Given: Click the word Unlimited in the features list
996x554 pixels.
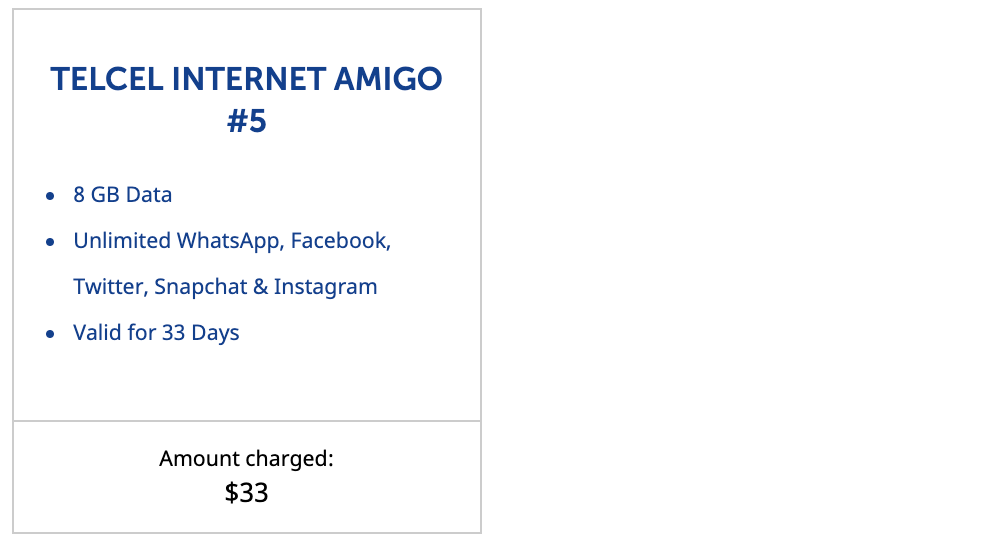Looking at the screenshot, I should tap(122, 241).
